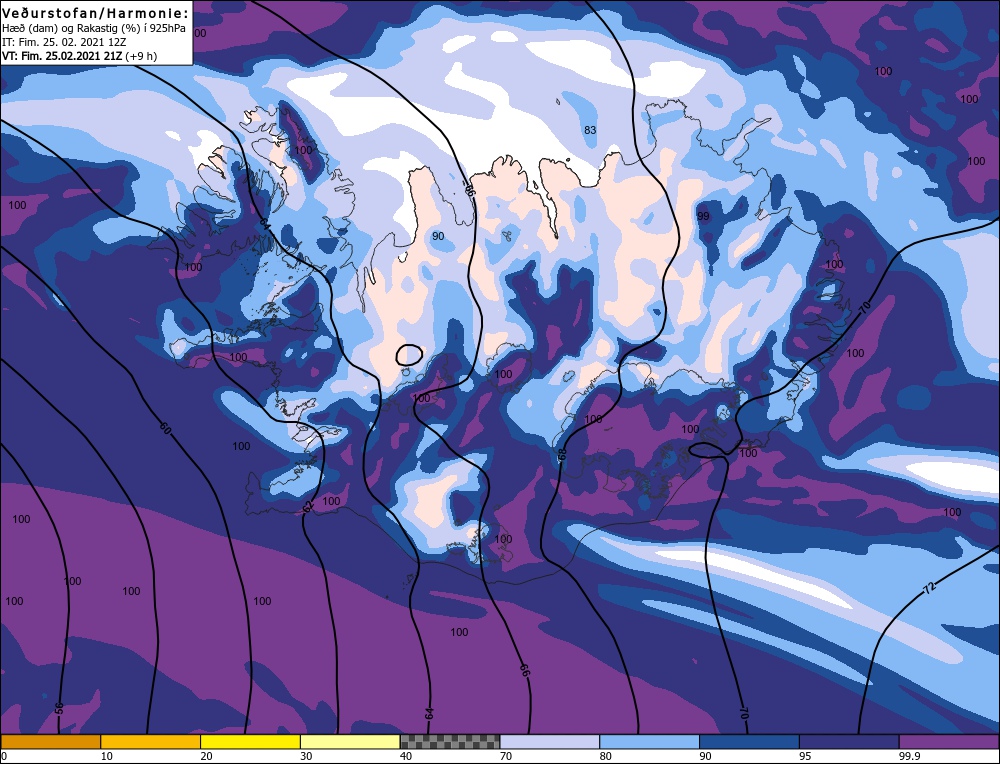Click the '56' height contour label
This screenshot has width=1000, height=764.
(59, 709)
